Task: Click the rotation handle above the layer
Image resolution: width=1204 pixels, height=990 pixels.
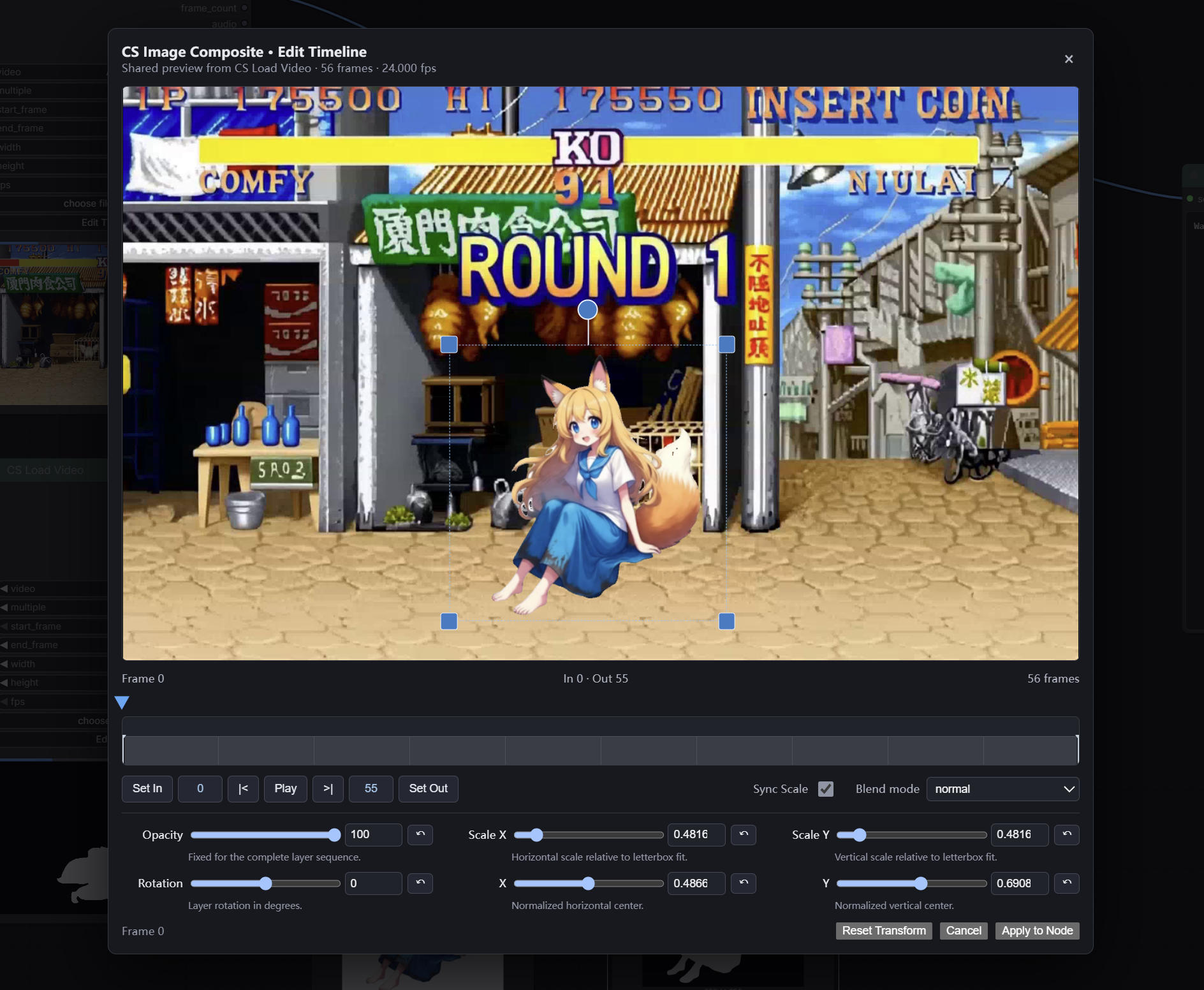Action: click(587, 310)
